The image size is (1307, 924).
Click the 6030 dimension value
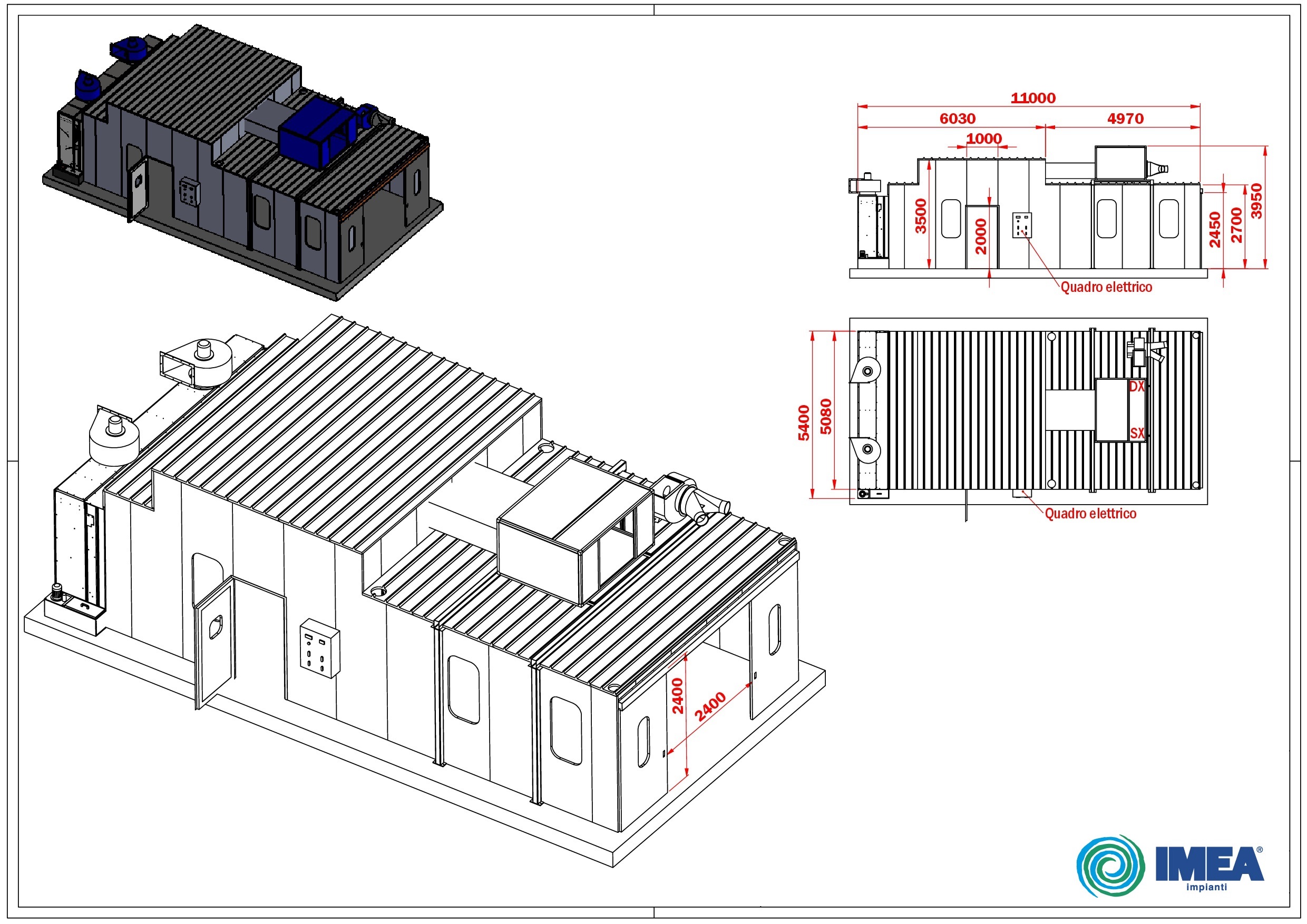[x=958, y=119]
